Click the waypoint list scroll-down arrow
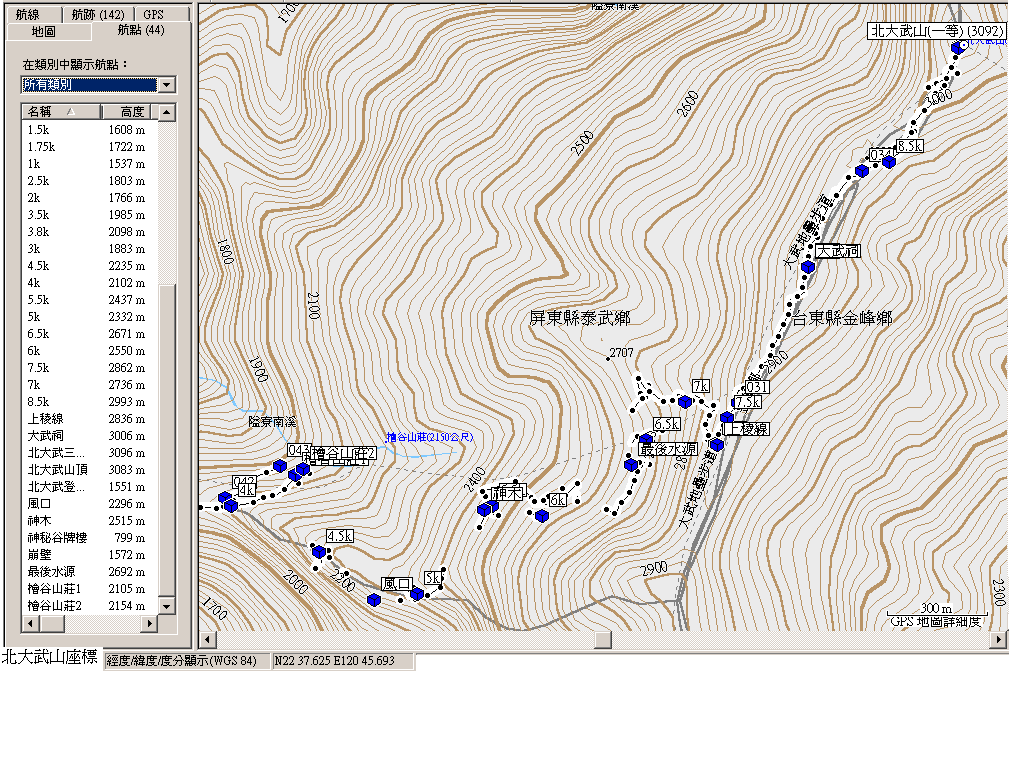The image size is (1024, 768). [x=167, y=606]
